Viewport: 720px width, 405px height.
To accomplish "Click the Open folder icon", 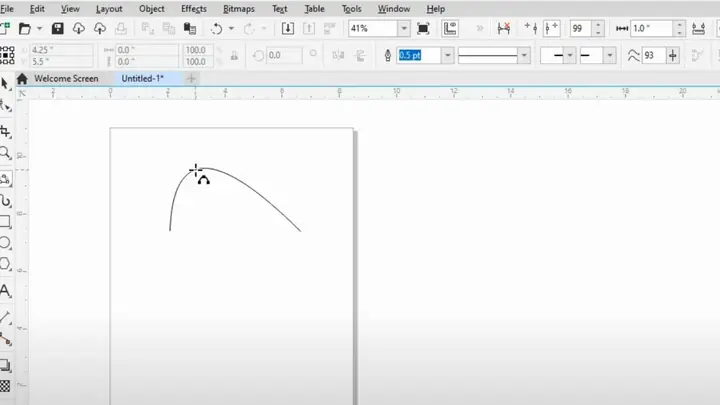I will (24, 28).
